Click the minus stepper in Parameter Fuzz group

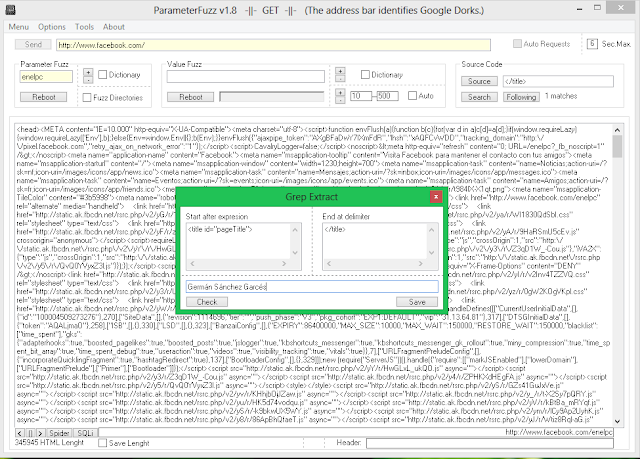88,80
